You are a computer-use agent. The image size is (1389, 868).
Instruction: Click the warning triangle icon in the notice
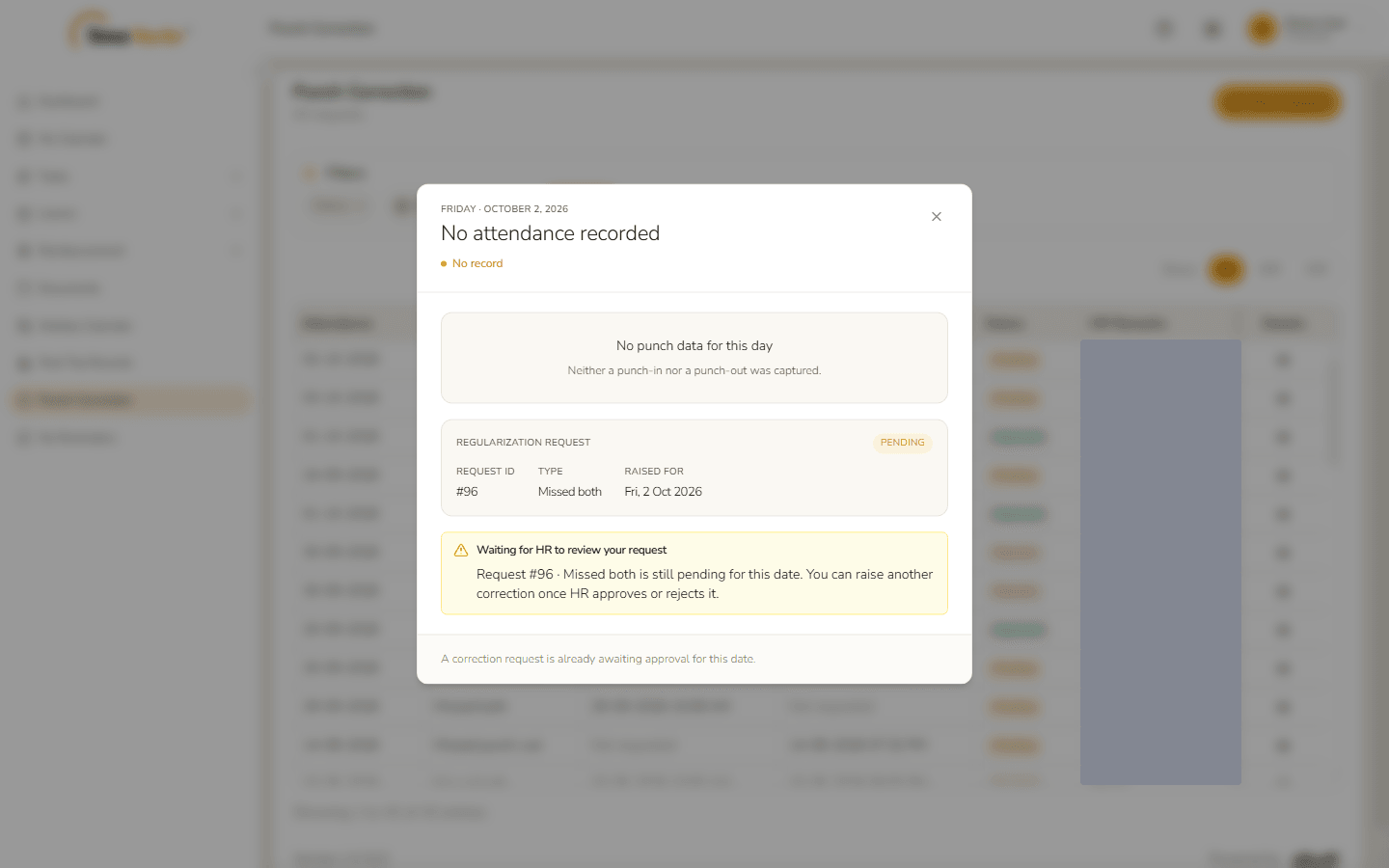coord(461,551)
